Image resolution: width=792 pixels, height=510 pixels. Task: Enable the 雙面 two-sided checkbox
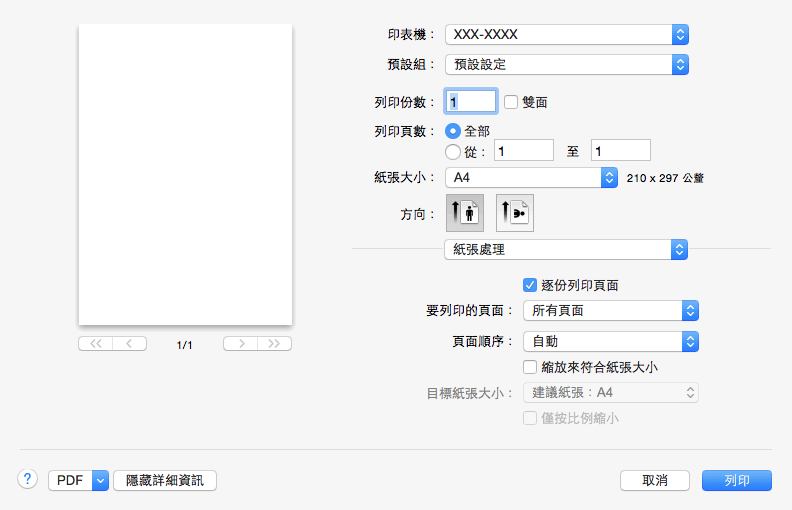(511, 103)
